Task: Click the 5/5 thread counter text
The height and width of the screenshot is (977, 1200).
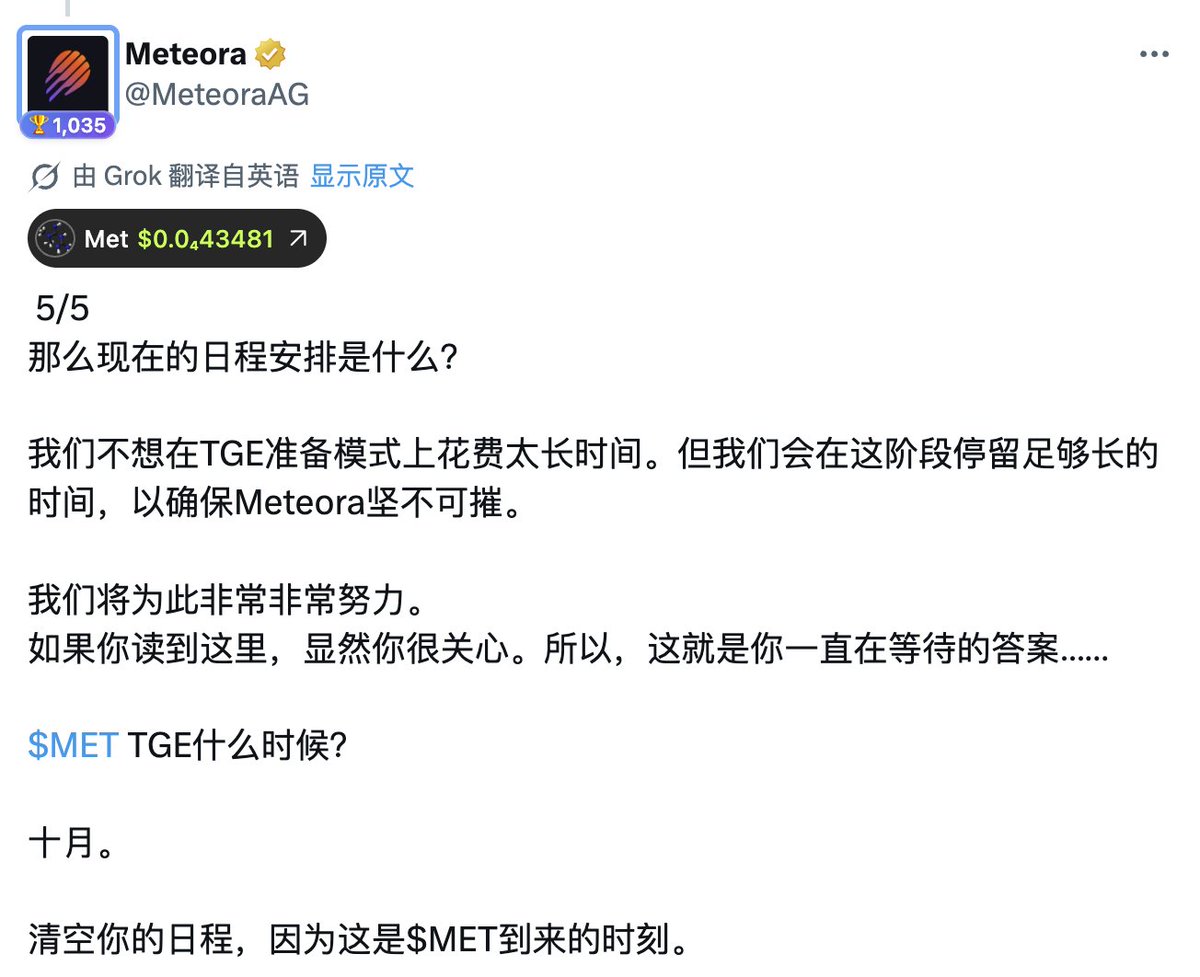Action: (x=62, y=309)
